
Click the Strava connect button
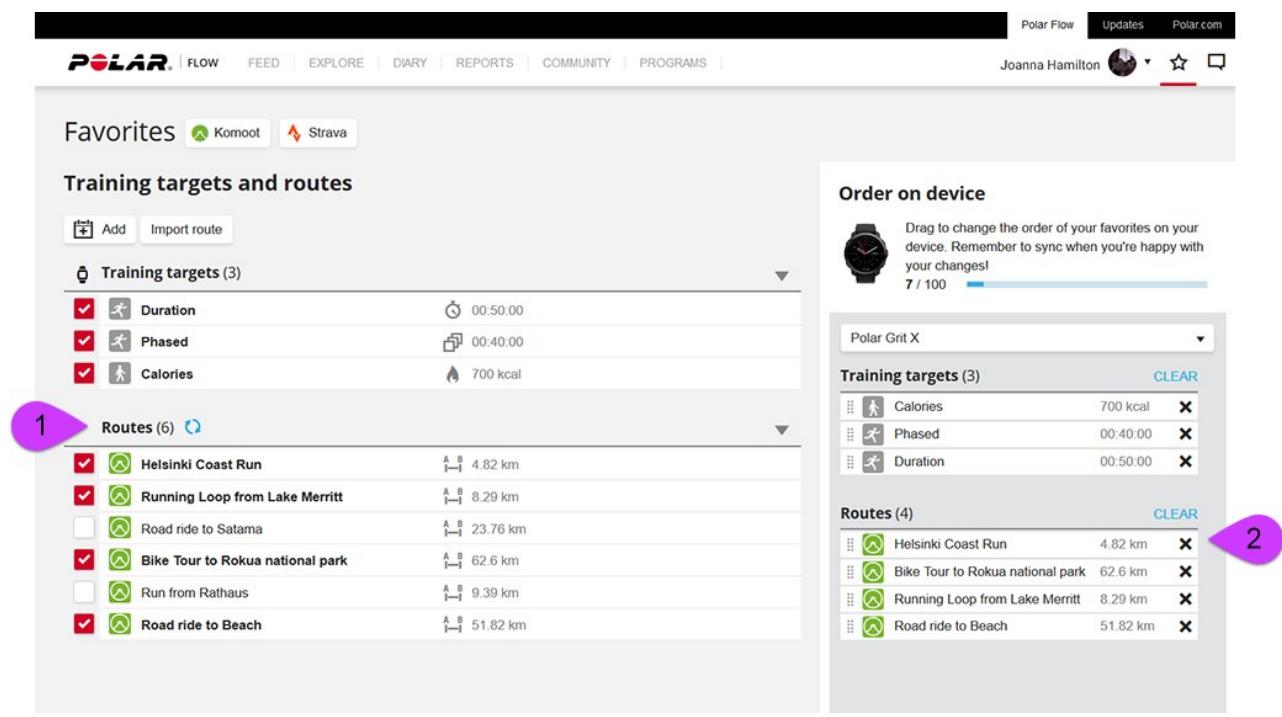click(x=318, y=133)
